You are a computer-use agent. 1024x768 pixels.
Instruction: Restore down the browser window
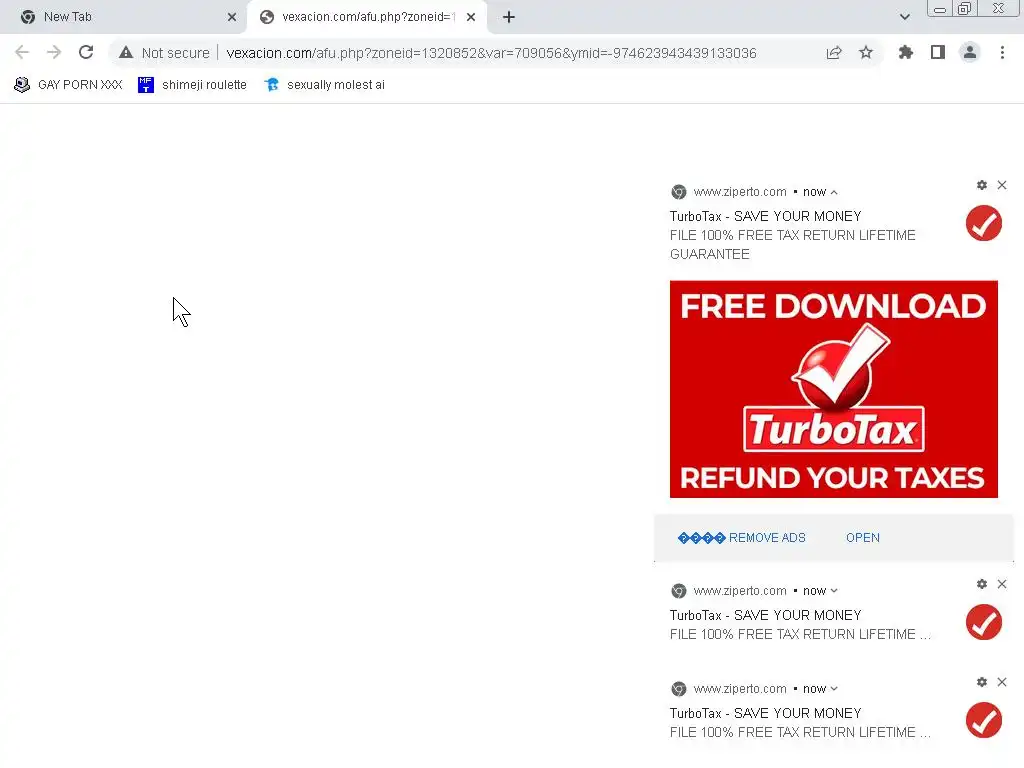pyautogui.click(x=965, y=9)
